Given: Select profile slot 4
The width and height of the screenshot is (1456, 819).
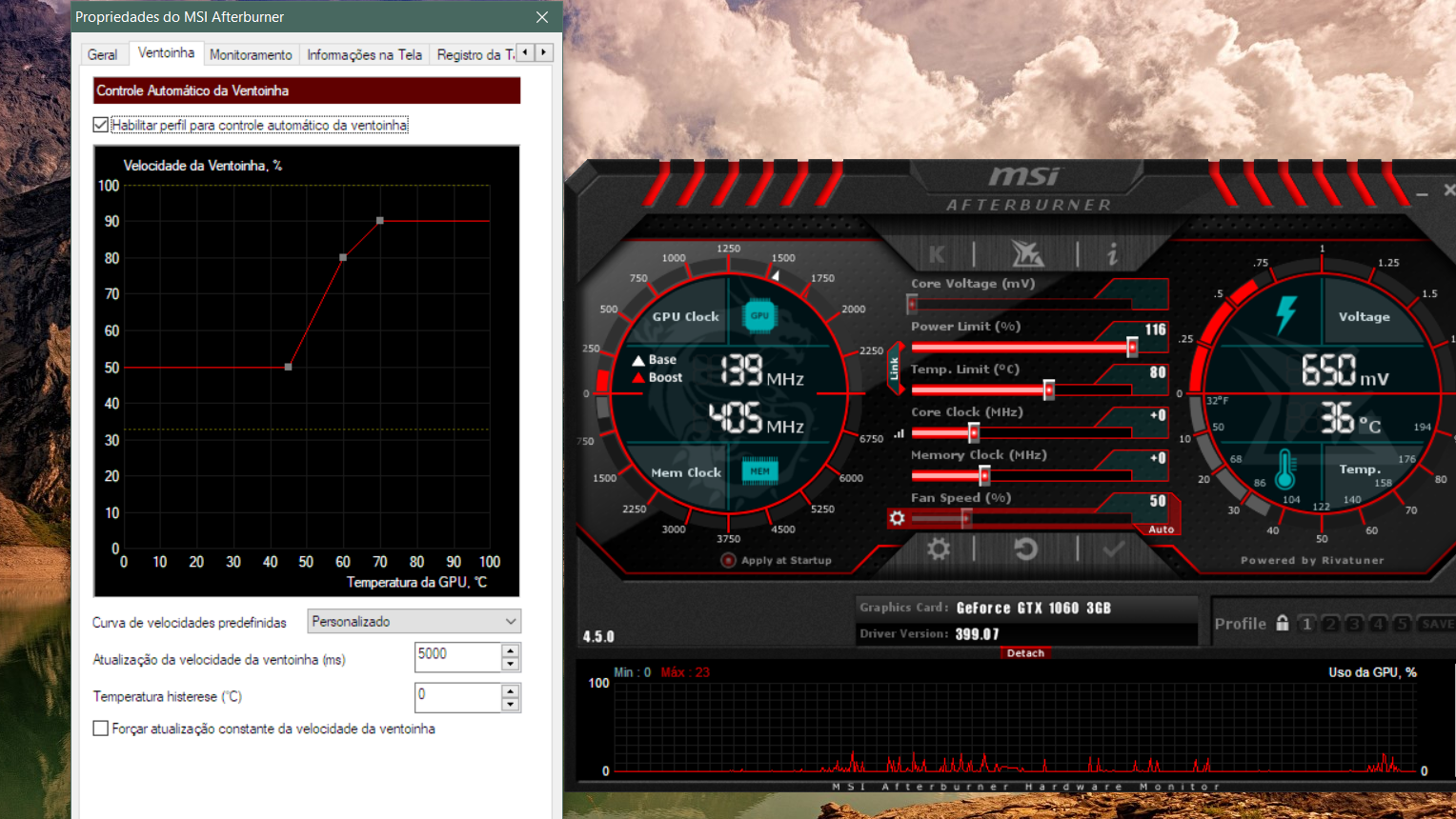Looking at the screenshot, I should click(x=1378, y=624).
